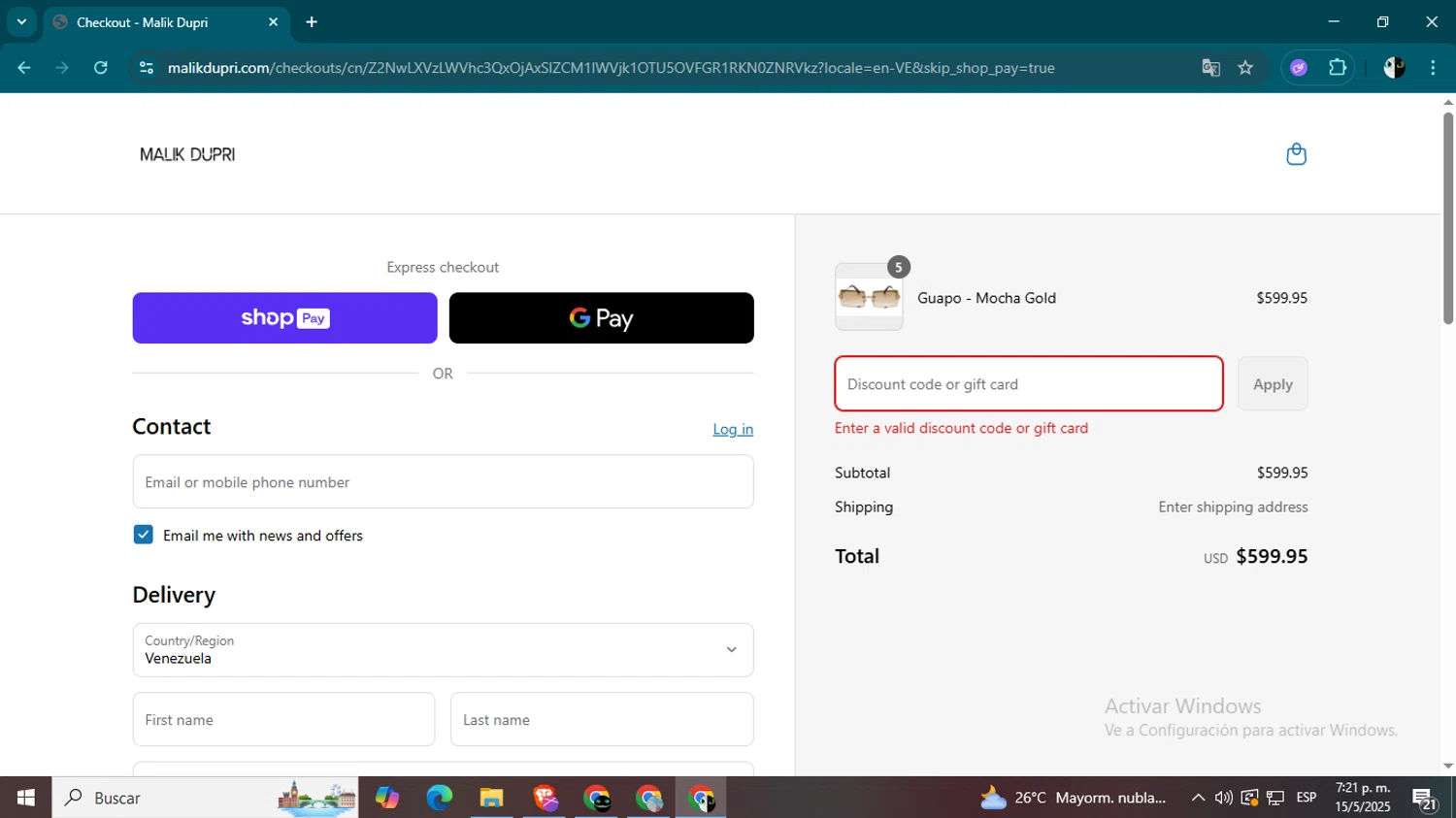Click the Discount code or gift card field

pos(1029,384)
